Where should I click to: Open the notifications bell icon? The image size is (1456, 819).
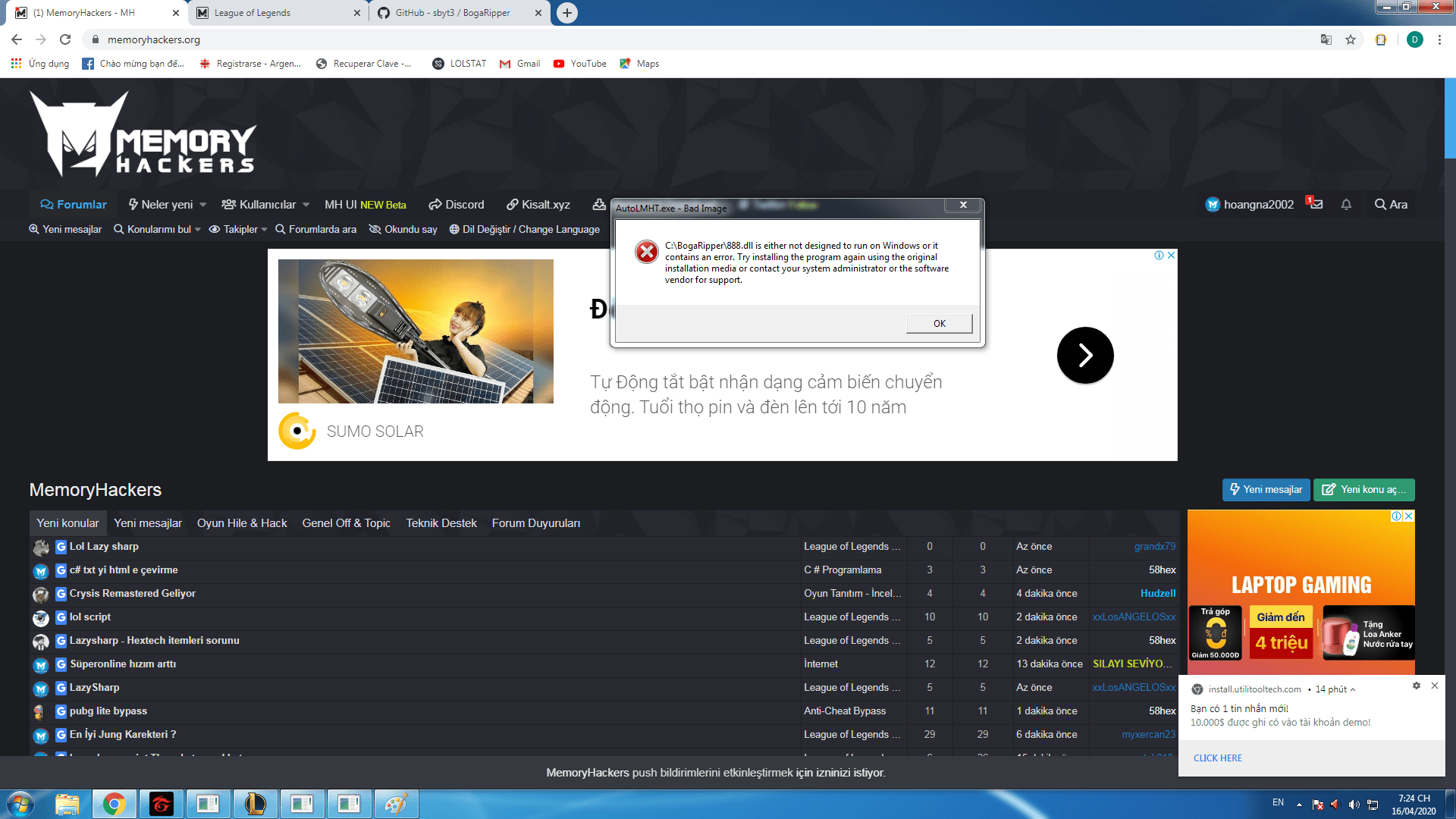(1346, 205)
